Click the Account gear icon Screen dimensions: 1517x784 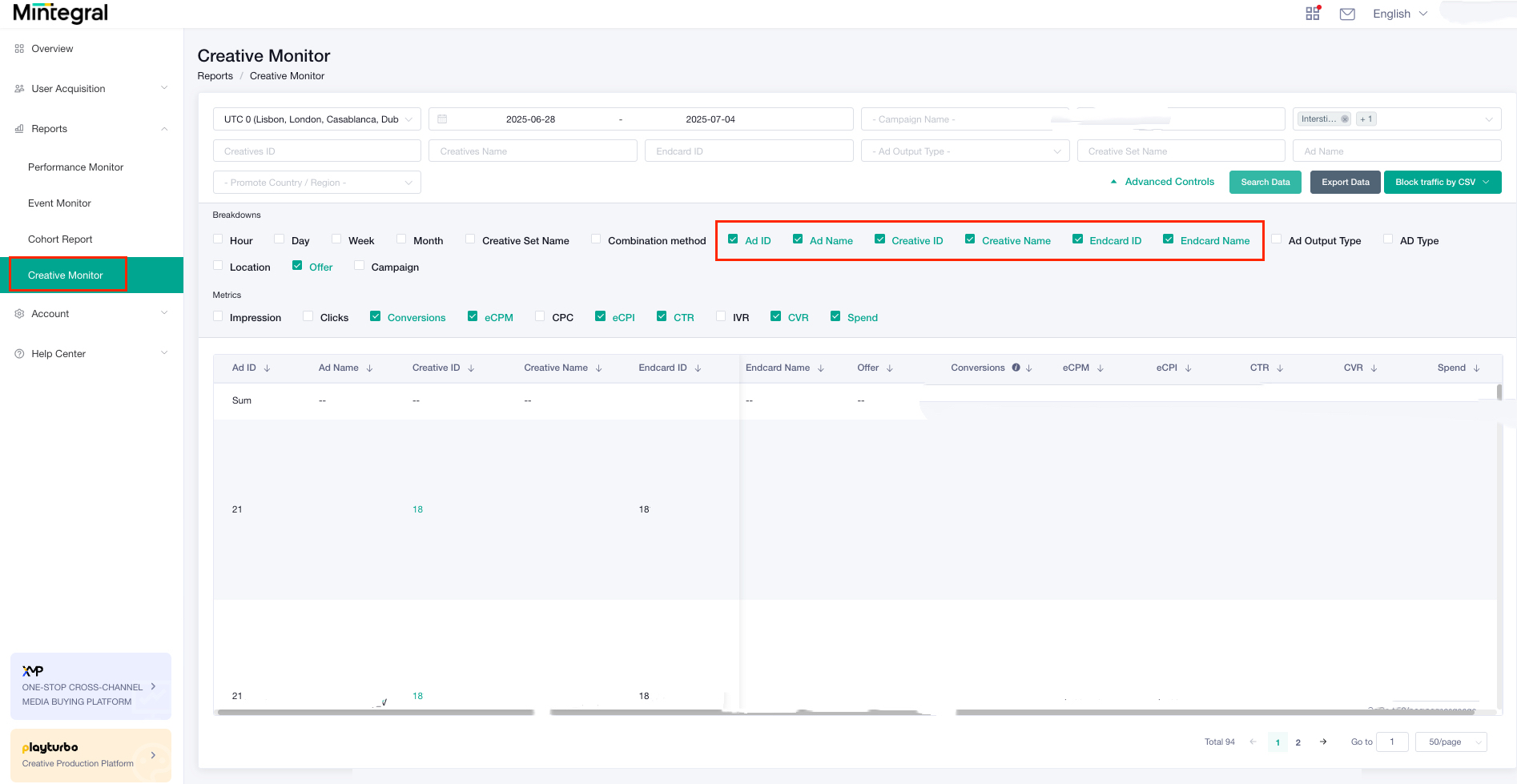pyautogui.click(x=18, y=313)
